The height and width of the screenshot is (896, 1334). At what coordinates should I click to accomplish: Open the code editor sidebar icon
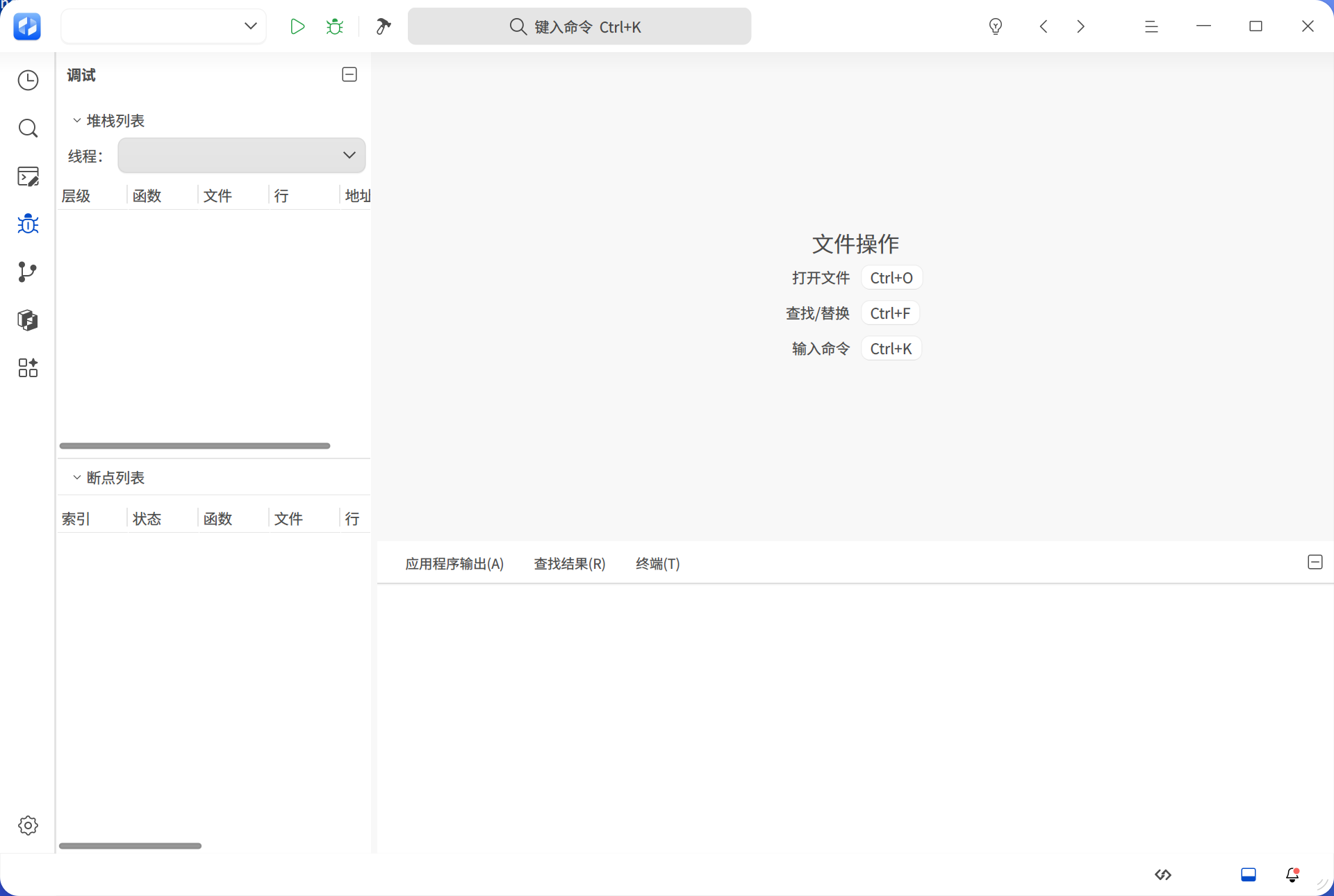tap(28, 176)
